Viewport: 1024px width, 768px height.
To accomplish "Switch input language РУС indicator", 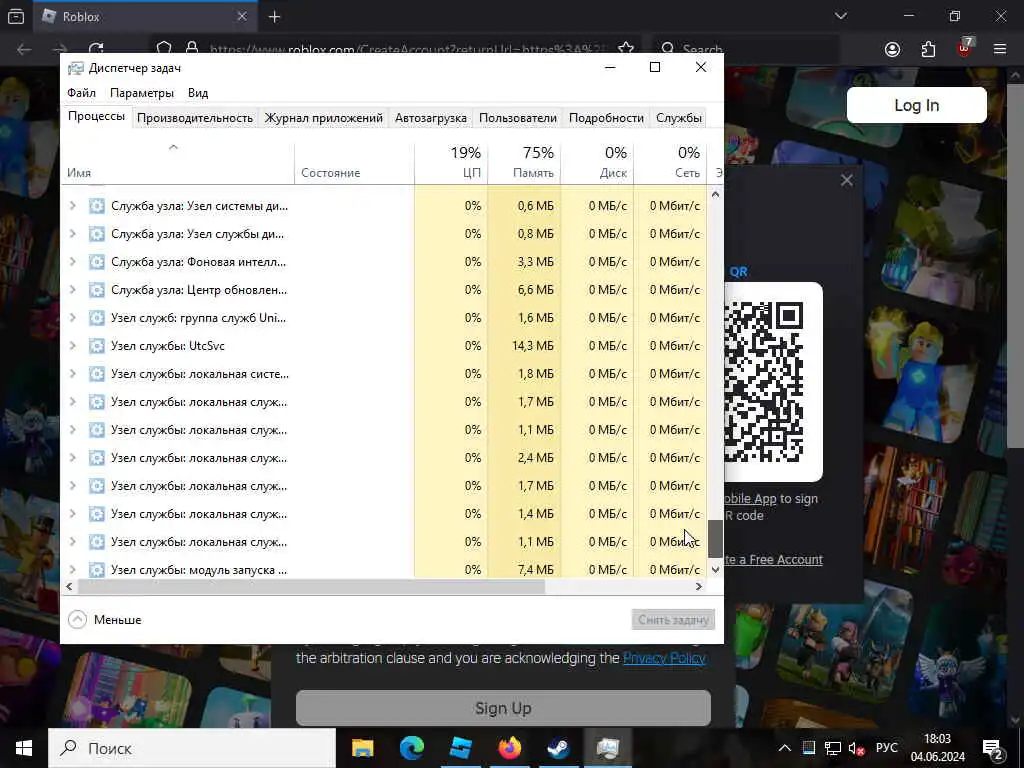I will pyautogui.click(x=886, y=748).
